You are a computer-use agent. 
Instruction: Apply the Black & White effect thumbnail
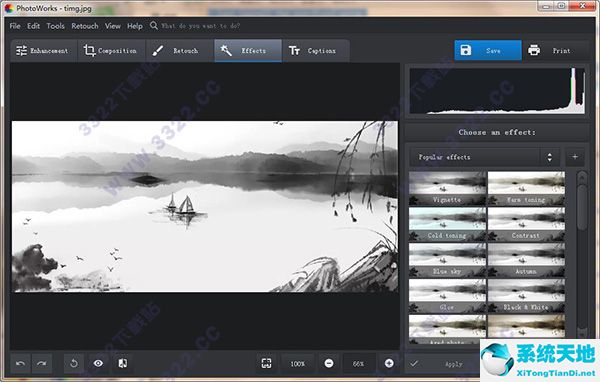click(x=526, y=296)
